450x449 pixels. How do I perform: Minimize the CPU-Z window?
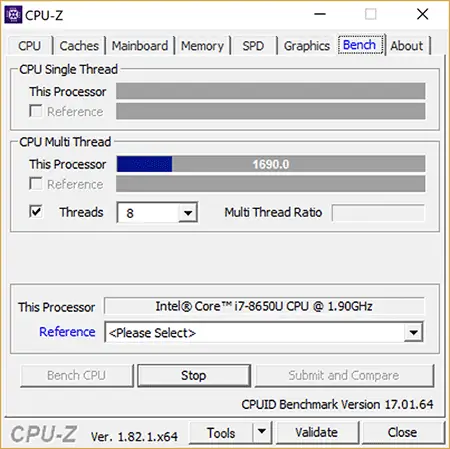(x=320, y=14)
